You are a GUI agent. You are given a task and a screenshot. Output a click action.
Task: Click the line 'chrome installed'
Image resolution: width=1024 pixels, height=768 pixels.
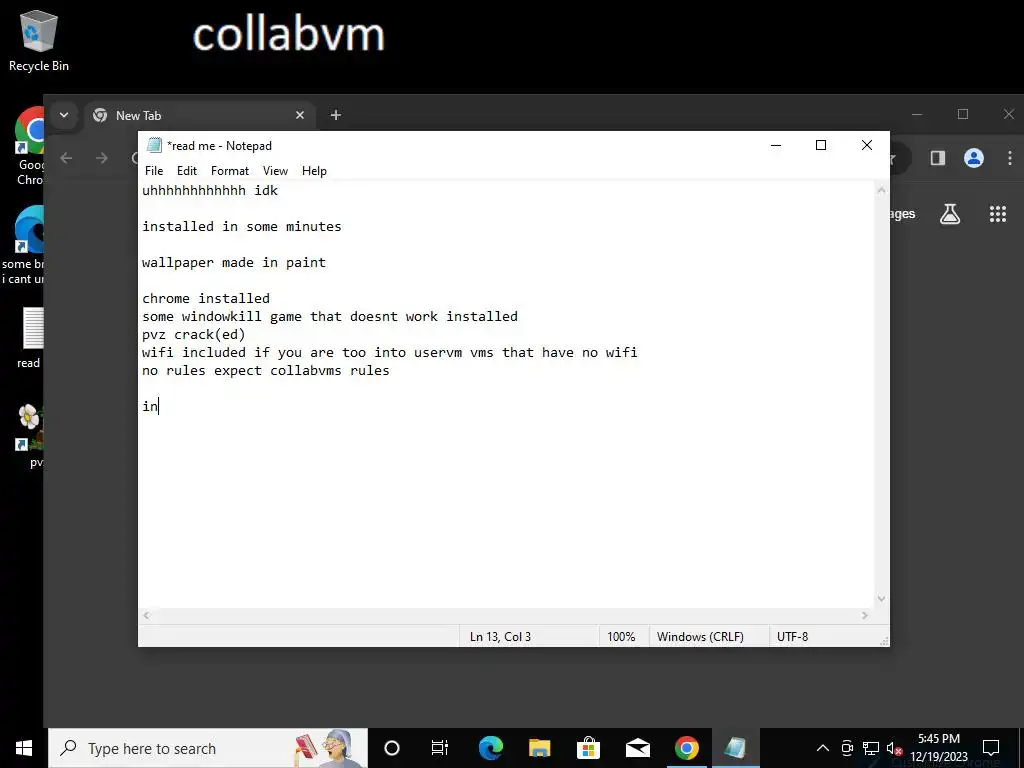[x=206, y=298]
